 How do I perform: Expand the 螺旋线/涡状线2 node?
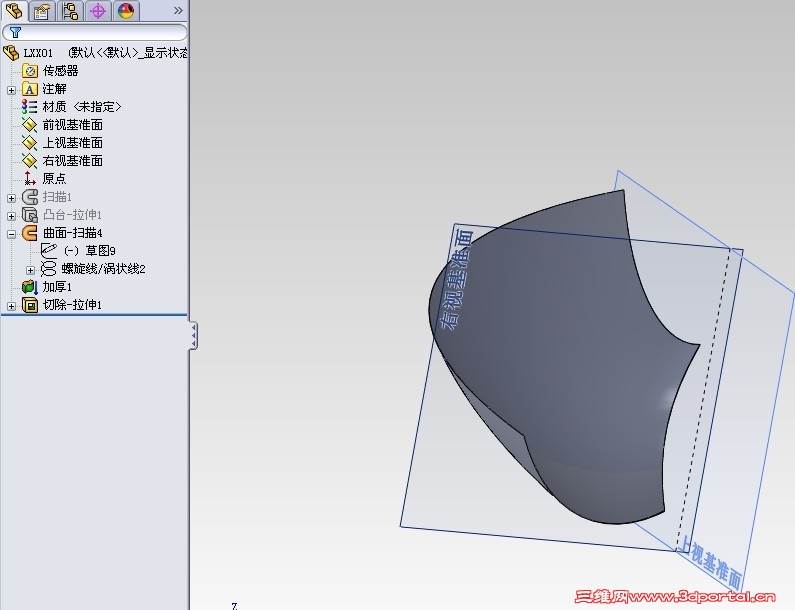tap(30, 270)
